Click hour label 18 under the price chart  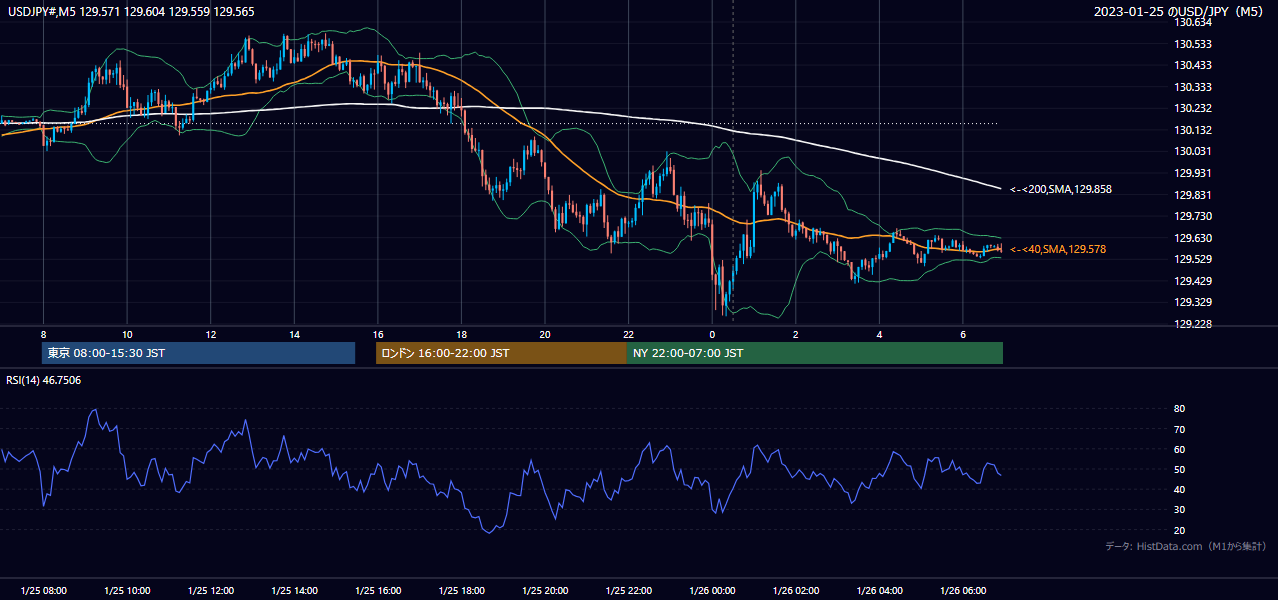[461, 334]
